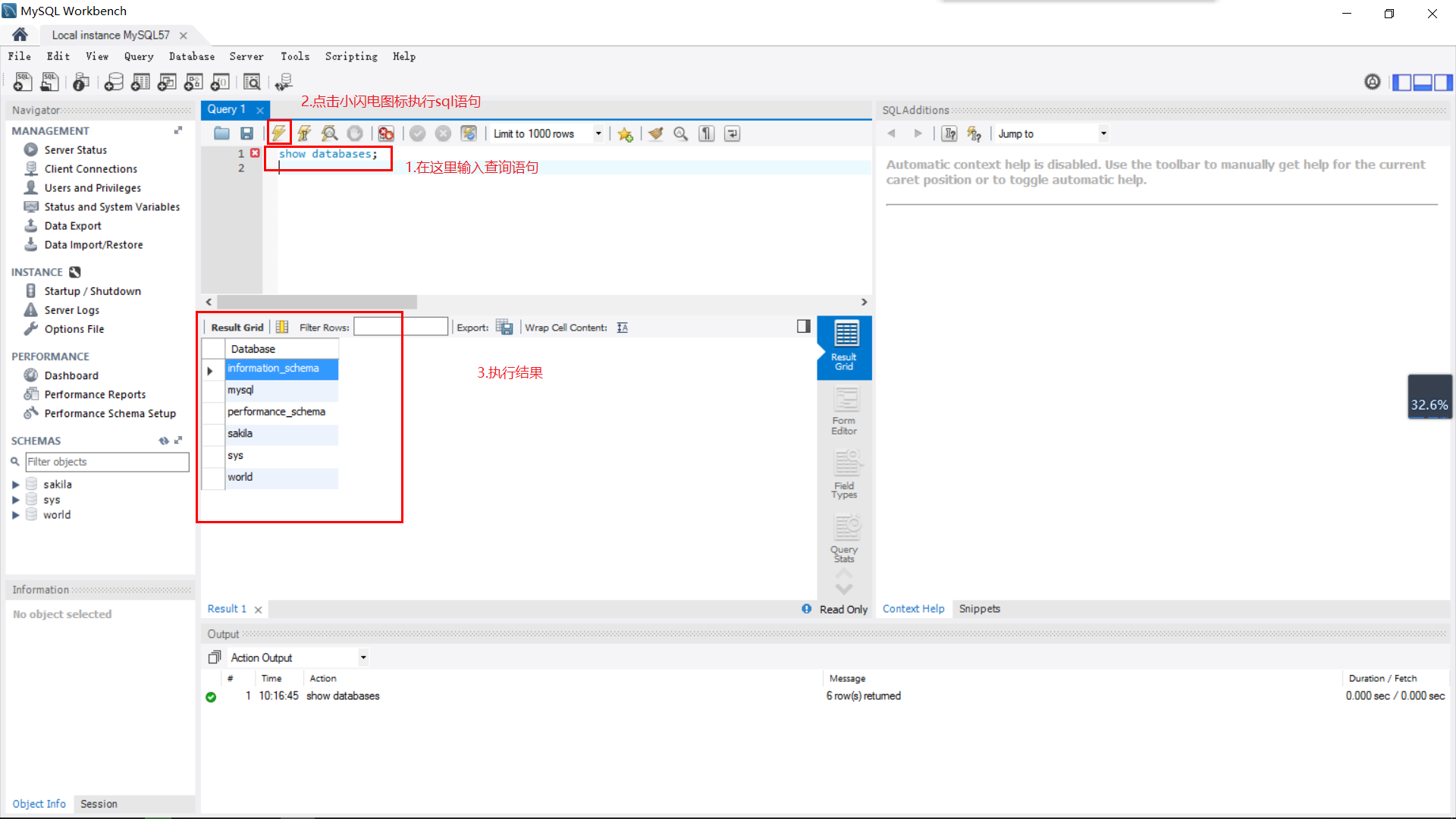Export recordset to external file icon
Viewport: 1456px width, 819px height.
click(504, 327)
